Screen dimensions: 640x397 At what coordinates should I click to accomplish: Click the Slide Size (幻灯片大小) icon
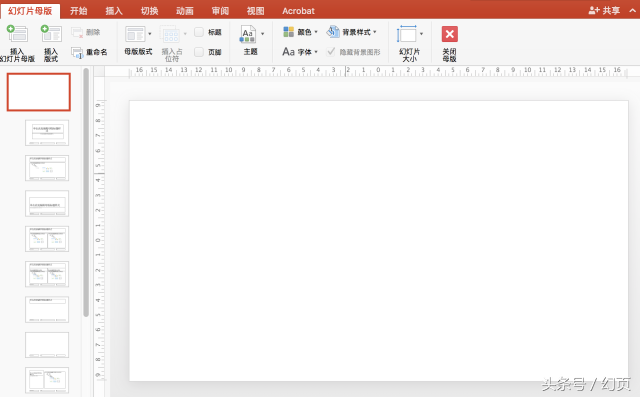pos(407,34)
